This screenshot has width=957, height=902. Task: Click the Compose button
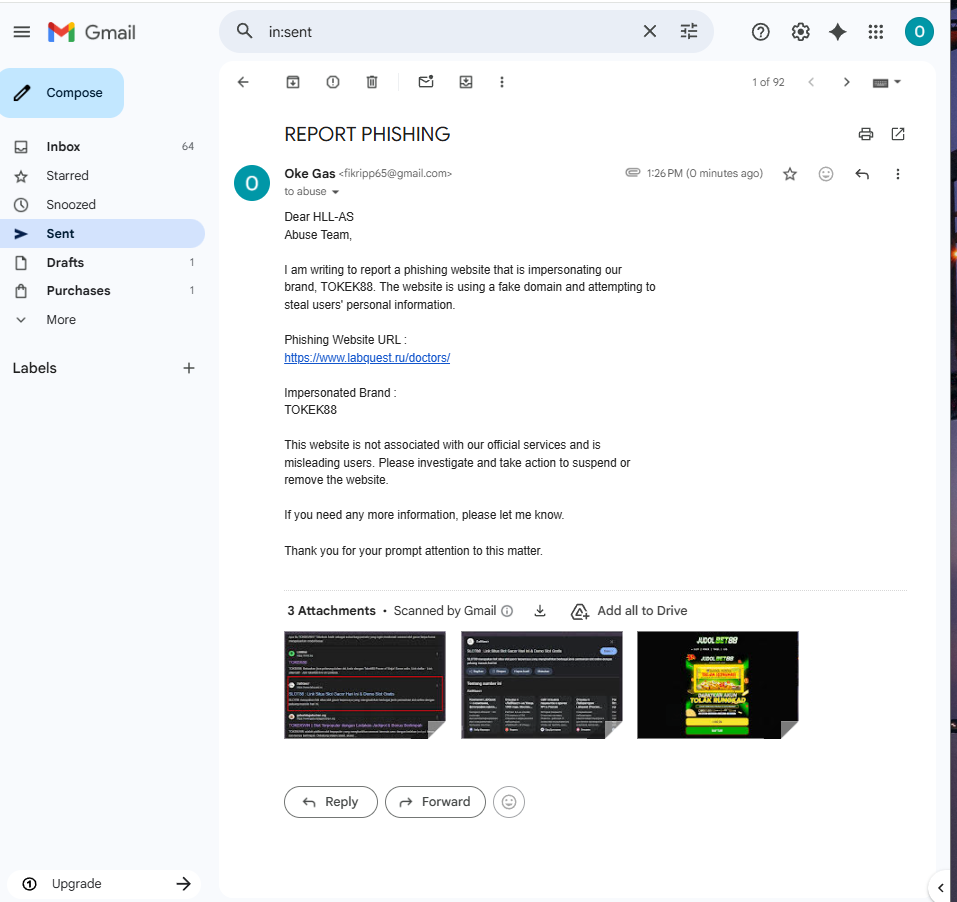pos(62,93)
